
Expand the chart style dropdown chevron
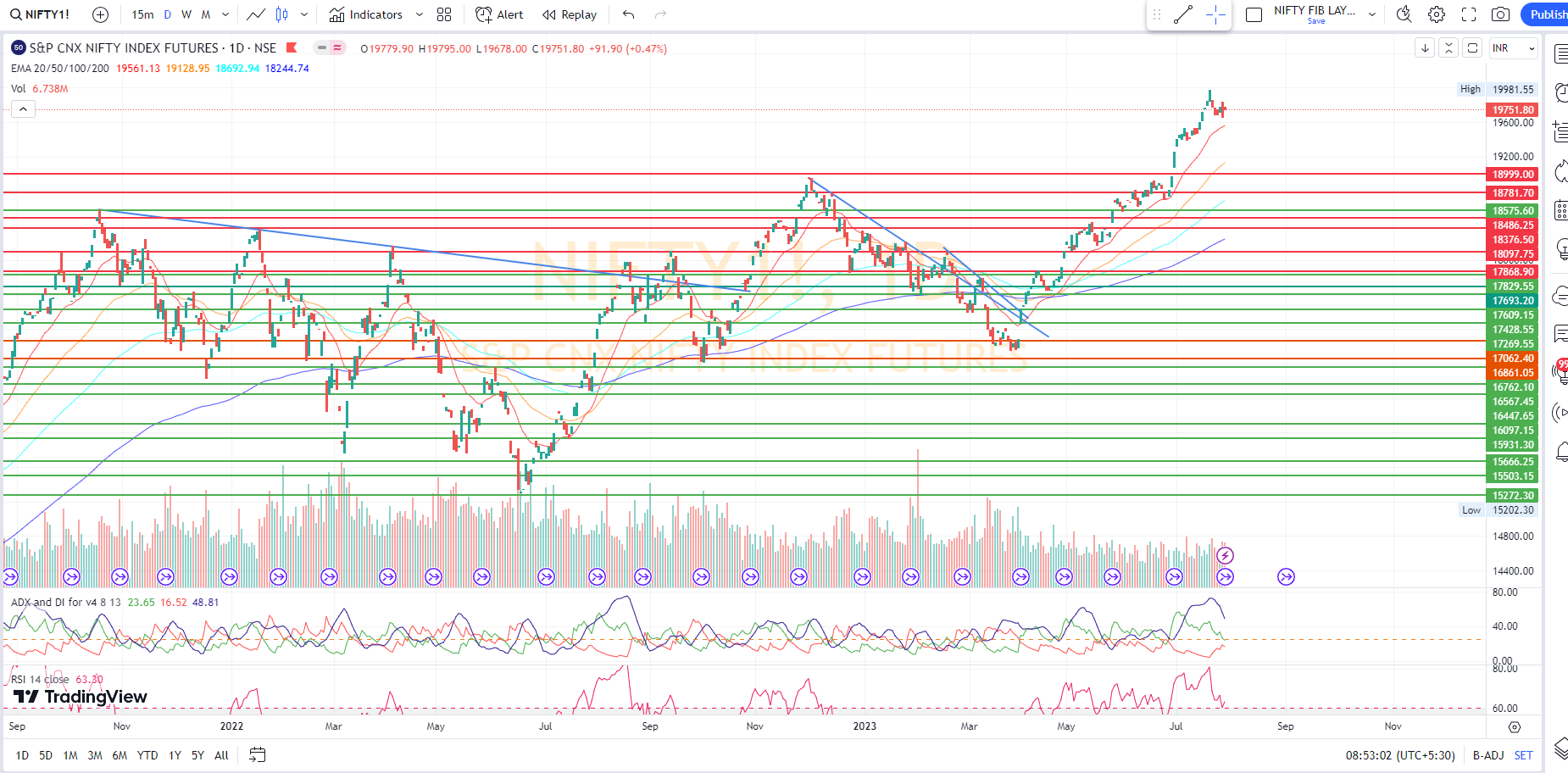(x=304, y=14)
